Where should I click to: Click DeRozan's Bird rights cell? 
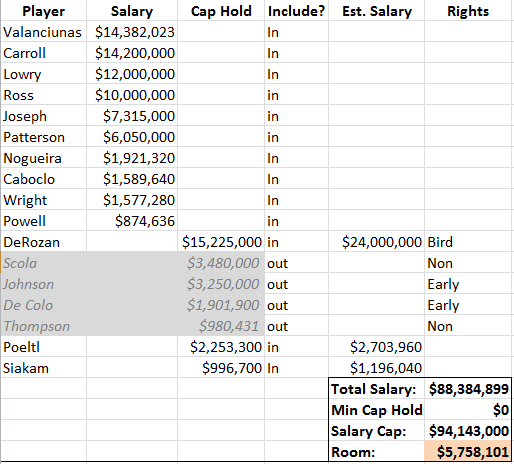[468, 242]
